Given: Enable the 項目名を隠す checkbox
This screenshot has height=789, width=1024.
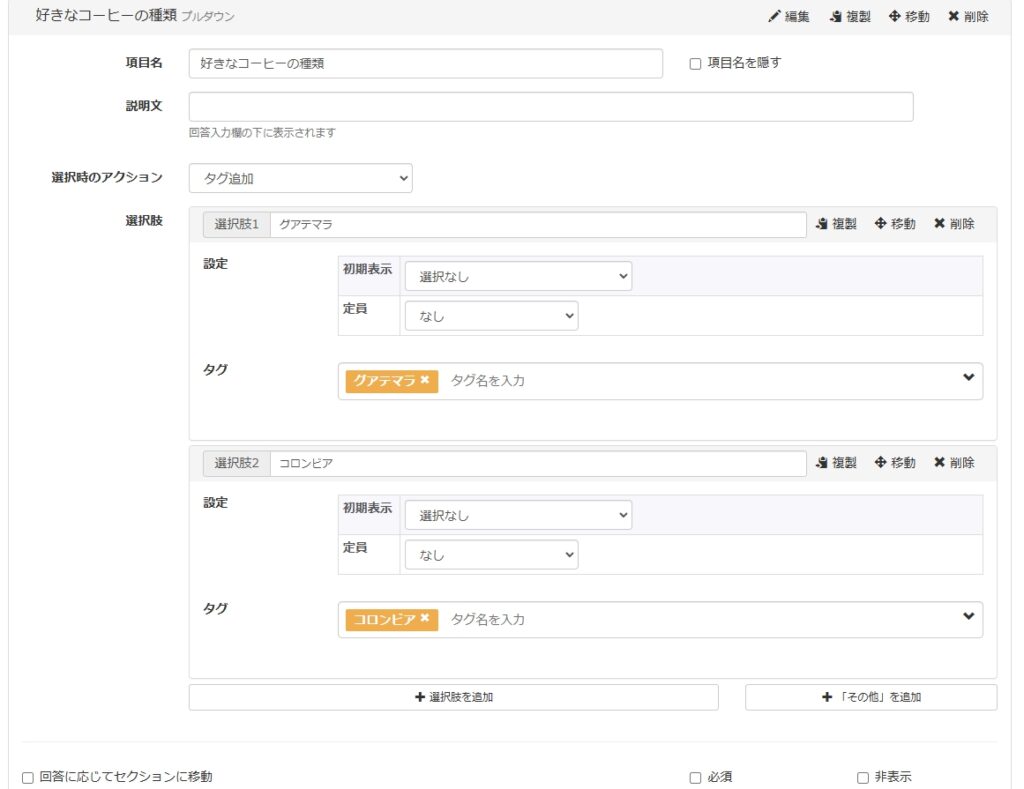Looking at the screenshot, I should click(695, 63).
